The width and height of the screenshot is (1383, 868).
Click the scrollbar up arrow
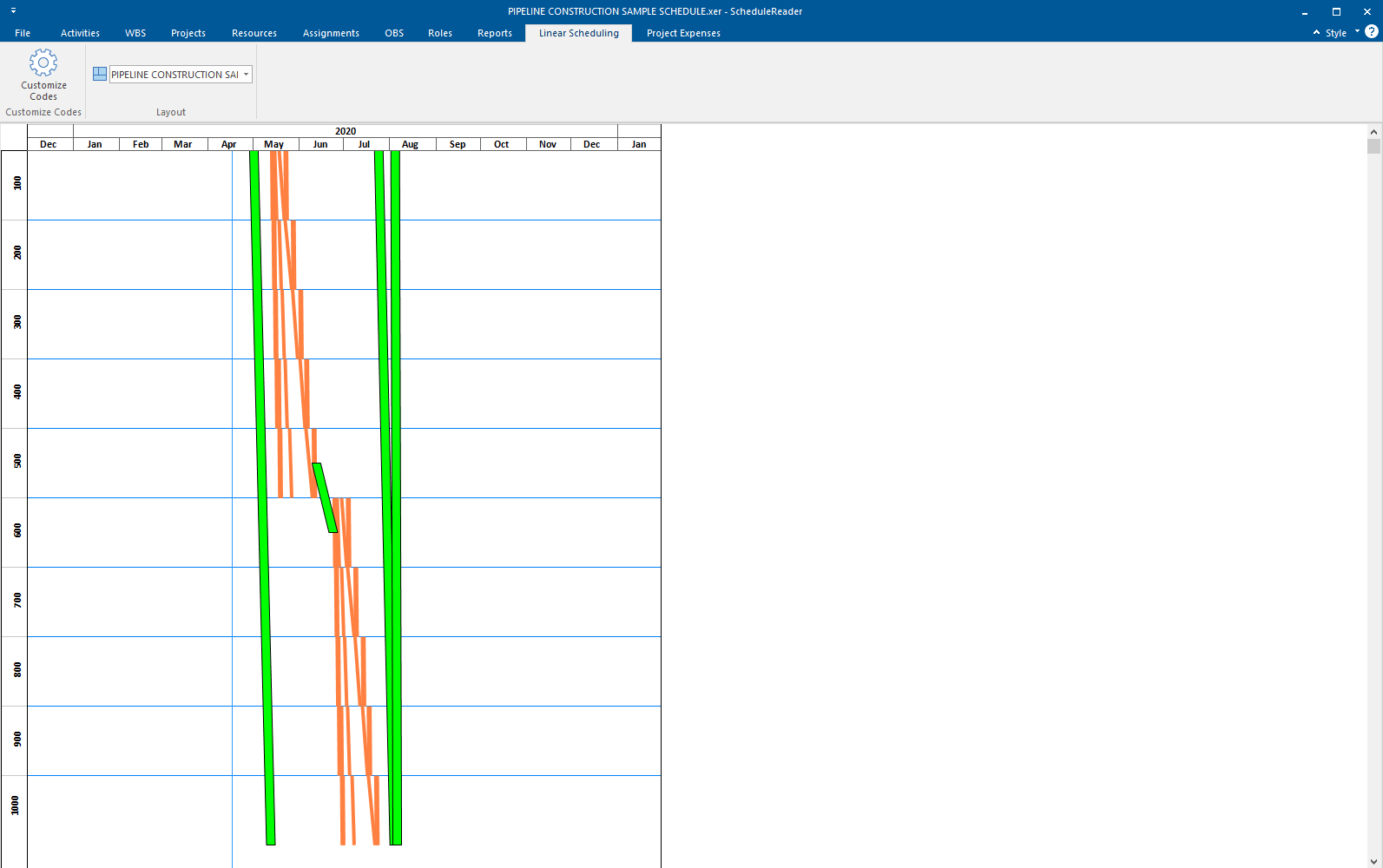tap(1373, 131)
